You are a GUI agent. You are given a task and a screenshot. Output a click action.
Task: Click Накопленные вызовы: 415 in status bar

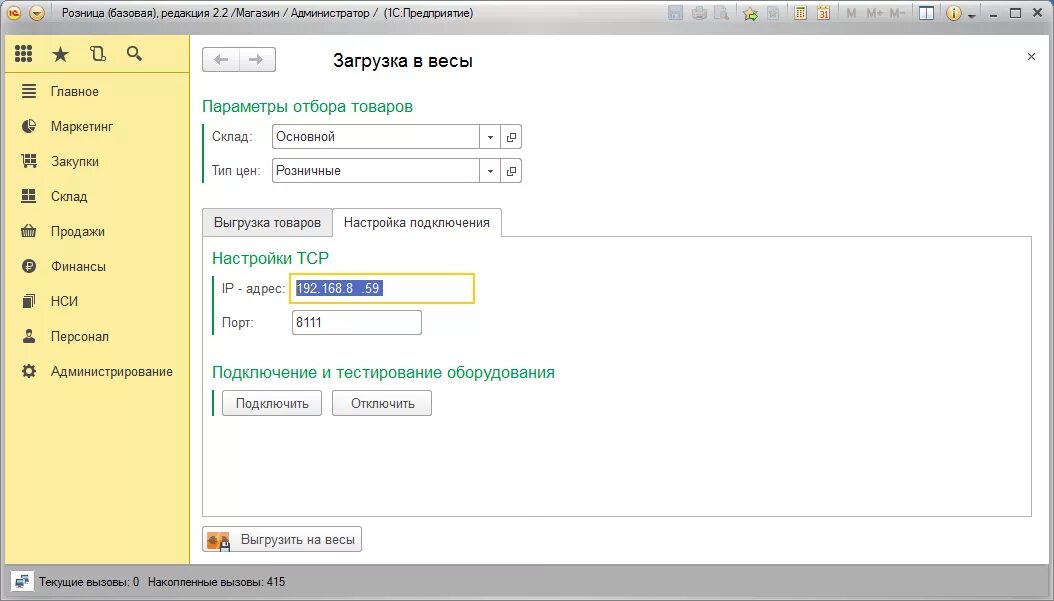216,582
